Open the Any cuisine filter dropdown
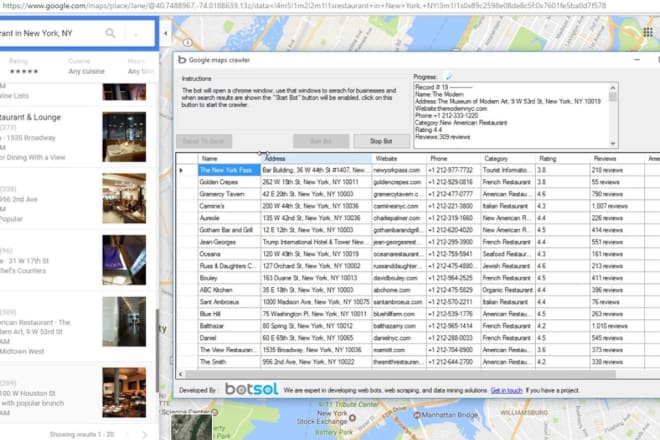The height and width of the screenshot is (440, 660). click(86, 71)
